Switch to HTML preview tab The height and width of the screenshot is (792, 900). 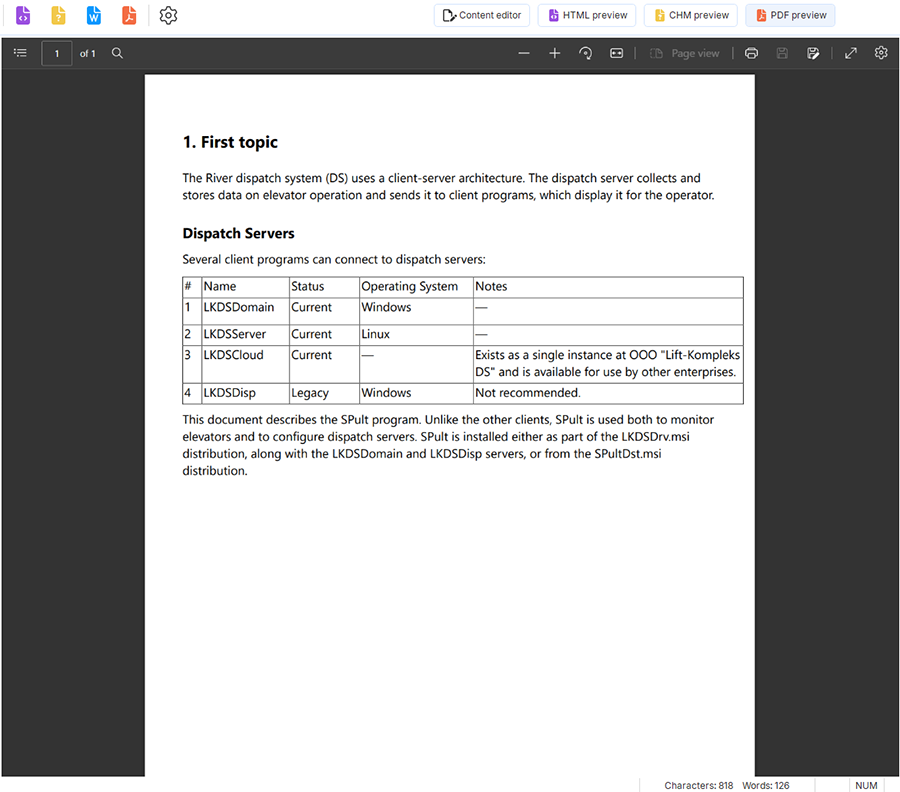pyautogui.click(x=587, y=15)
